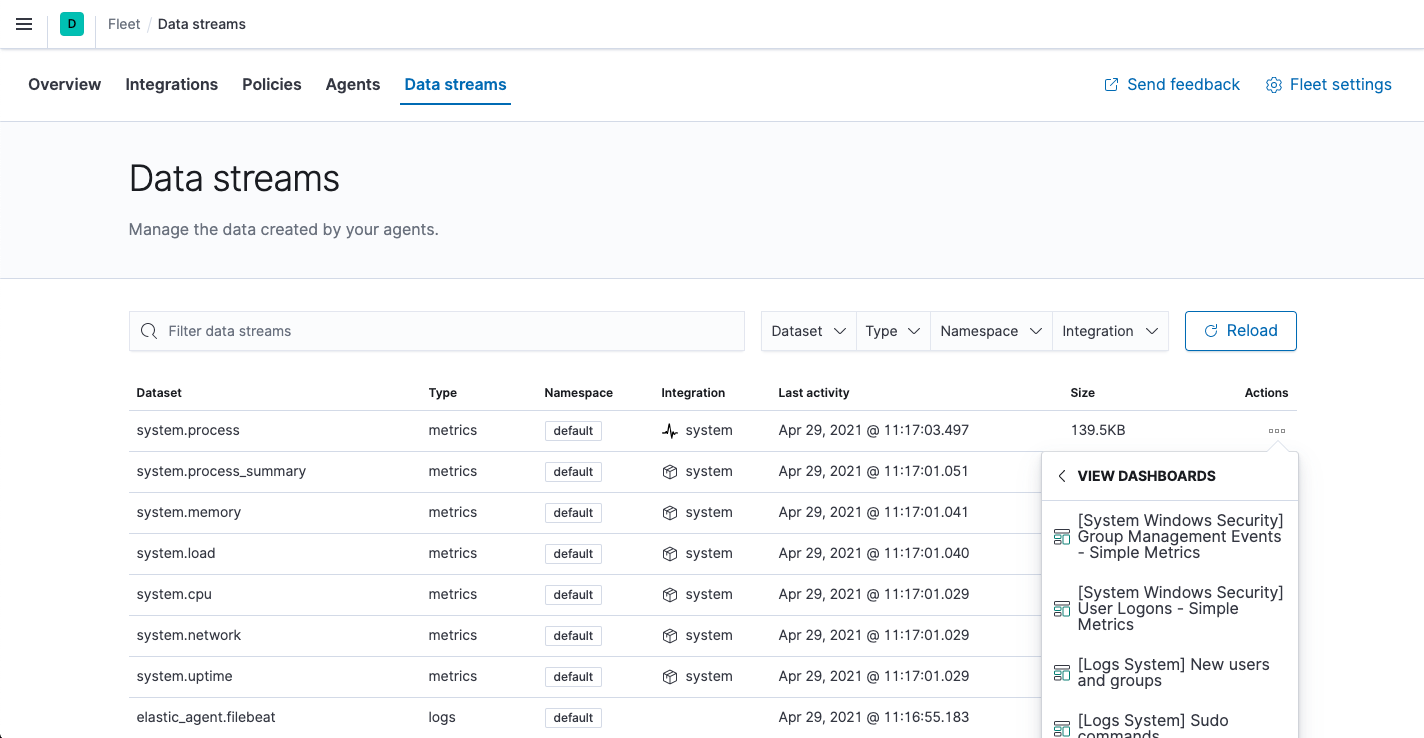The width and height of the screenshot is (1424, 738).
Task: Click the pulse icon beside system.process integration
Action: [668, 430]
